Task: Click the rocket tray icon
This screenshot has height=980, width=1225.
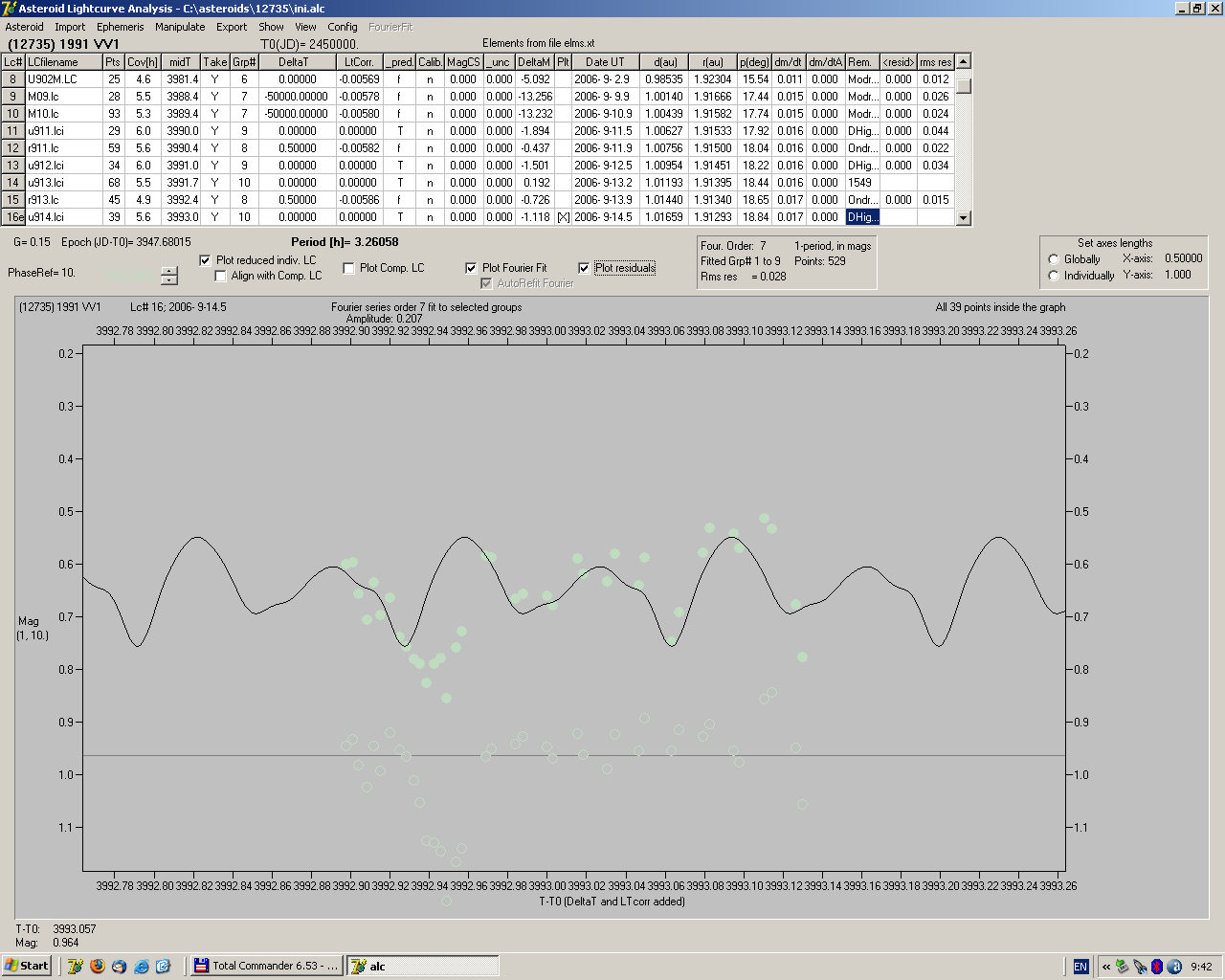Action: (x=1140, y=967)
